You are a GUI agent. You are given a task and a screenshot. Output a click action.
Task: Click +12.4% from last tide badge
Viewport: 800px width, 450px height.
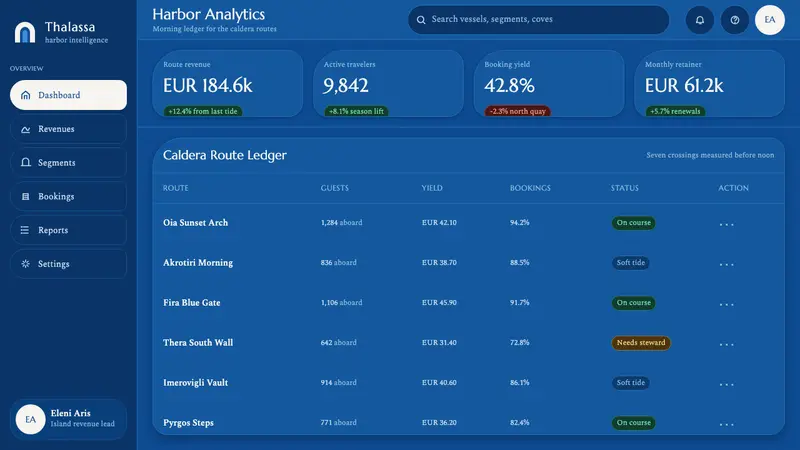(203, 111)
